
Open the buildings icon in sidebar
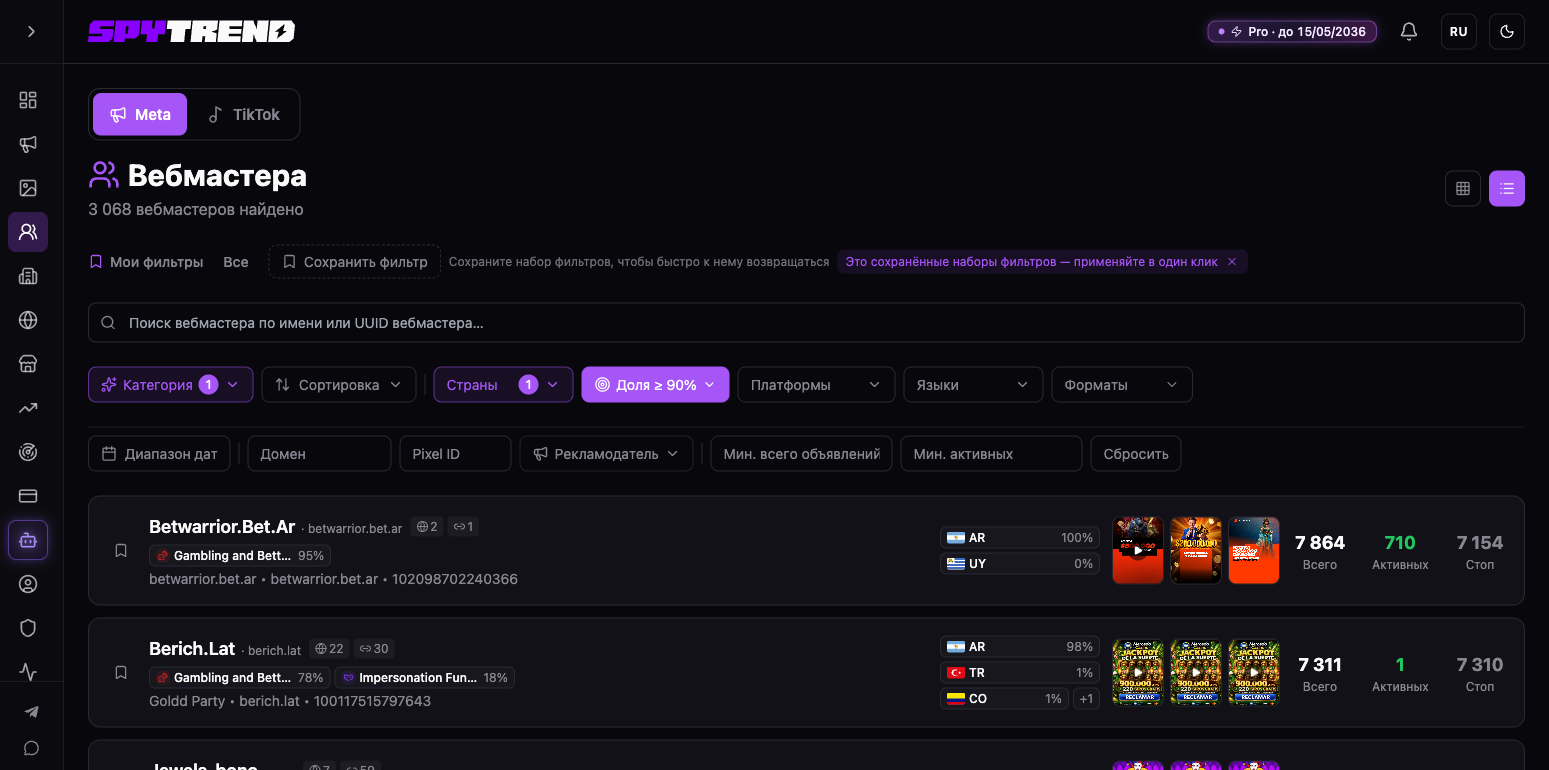[28, 276]
